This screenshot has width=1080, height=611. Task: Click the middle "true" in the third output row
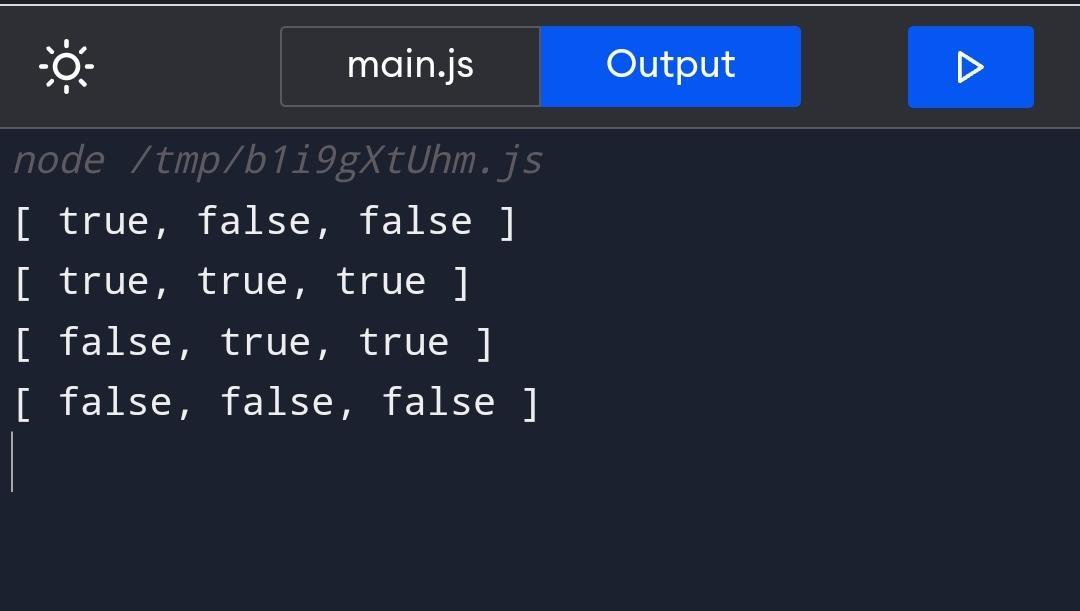pos(265,343)
